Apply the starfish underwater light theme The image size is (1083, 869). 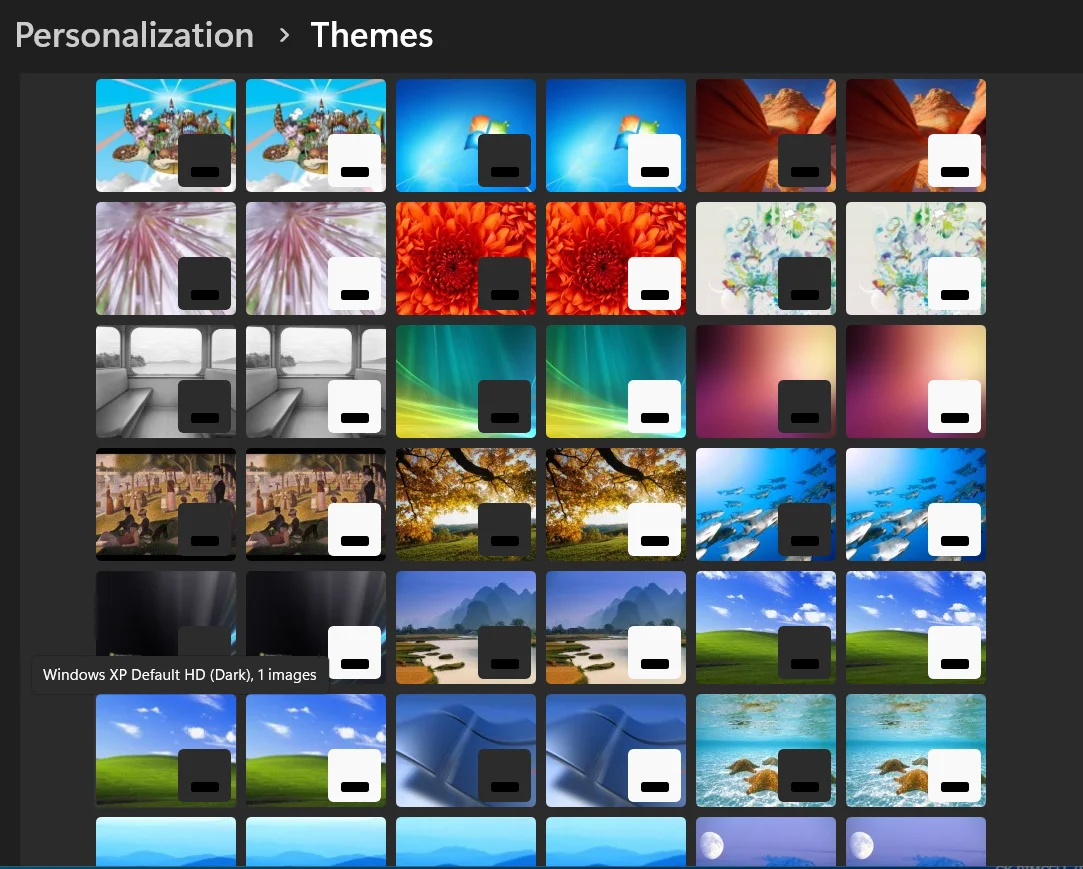(915, 750)
